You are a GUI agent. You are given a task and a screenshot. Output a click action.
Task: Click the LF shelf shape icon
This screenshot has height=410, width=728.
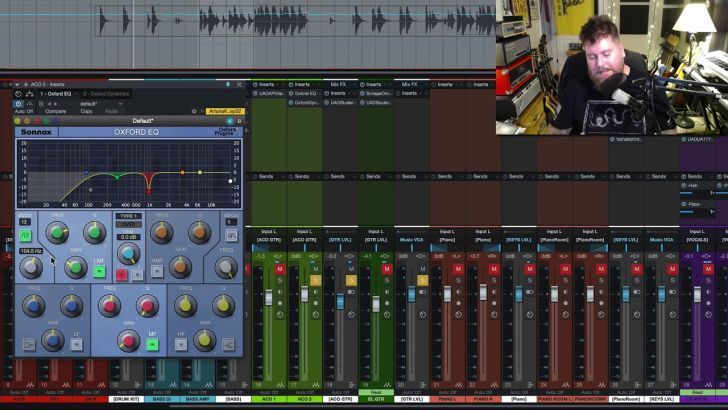pos(29,344)
